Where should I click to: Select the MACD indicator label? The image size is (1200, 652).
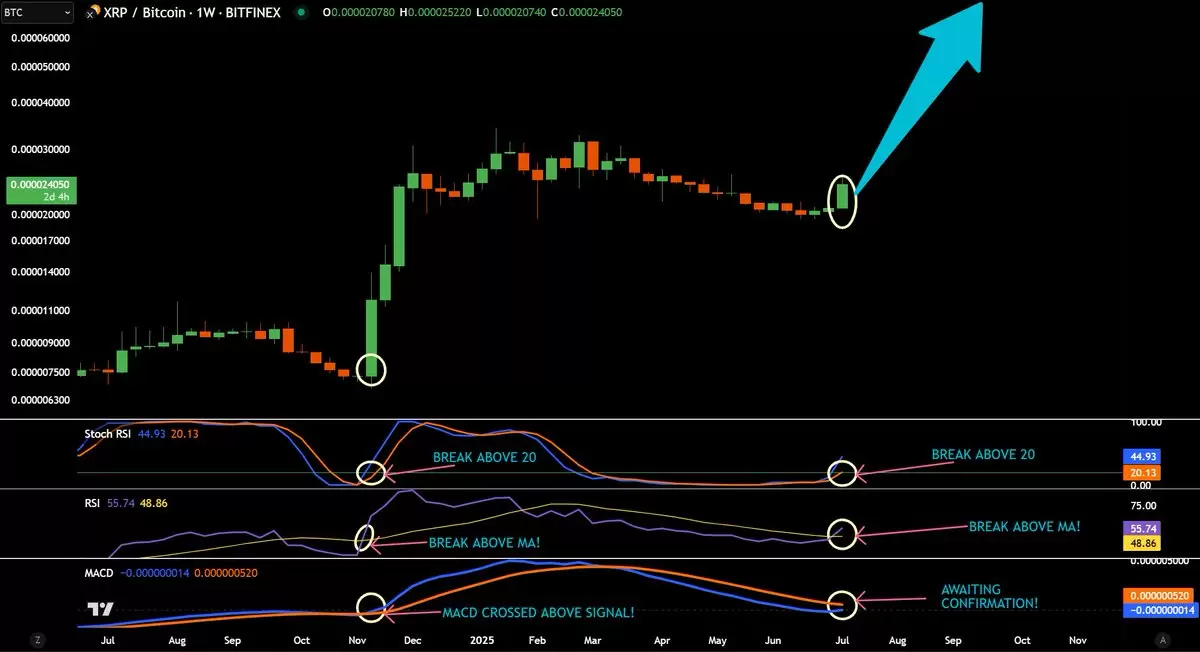pyautogui.click(x=98, y=573)
